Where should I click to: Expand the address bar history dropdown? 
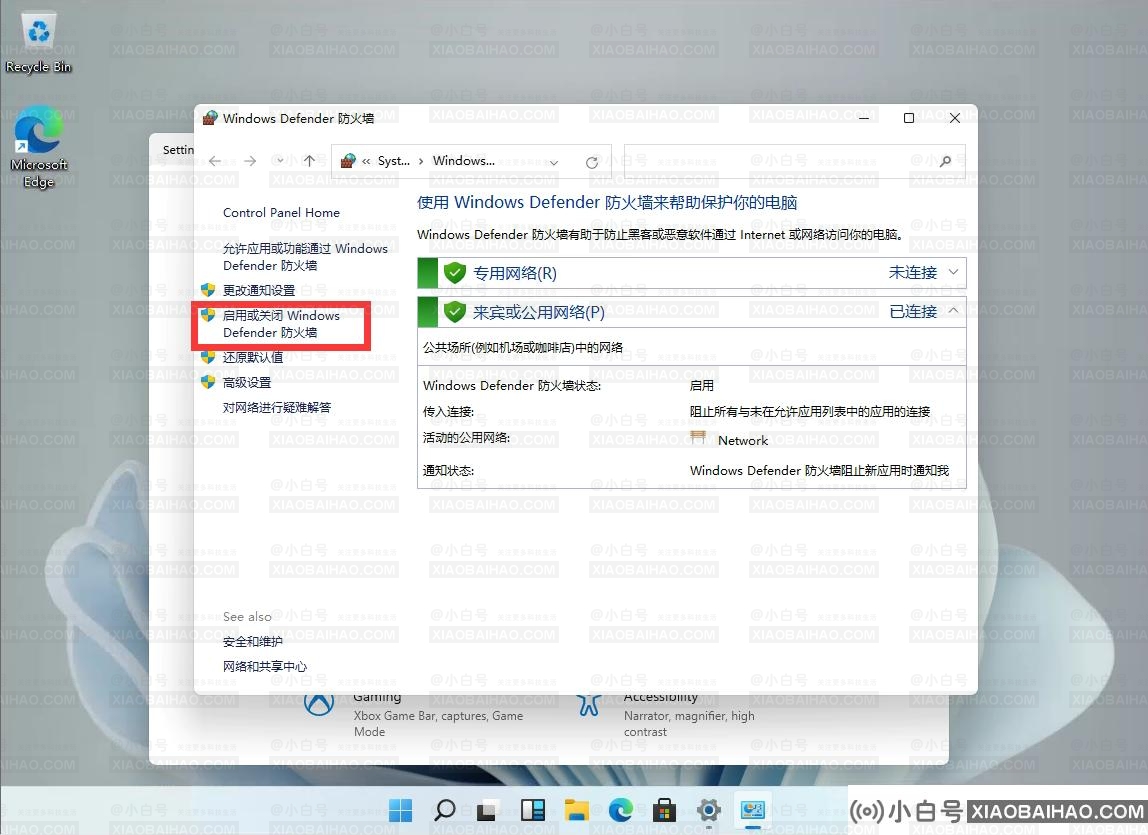(554, 162)
